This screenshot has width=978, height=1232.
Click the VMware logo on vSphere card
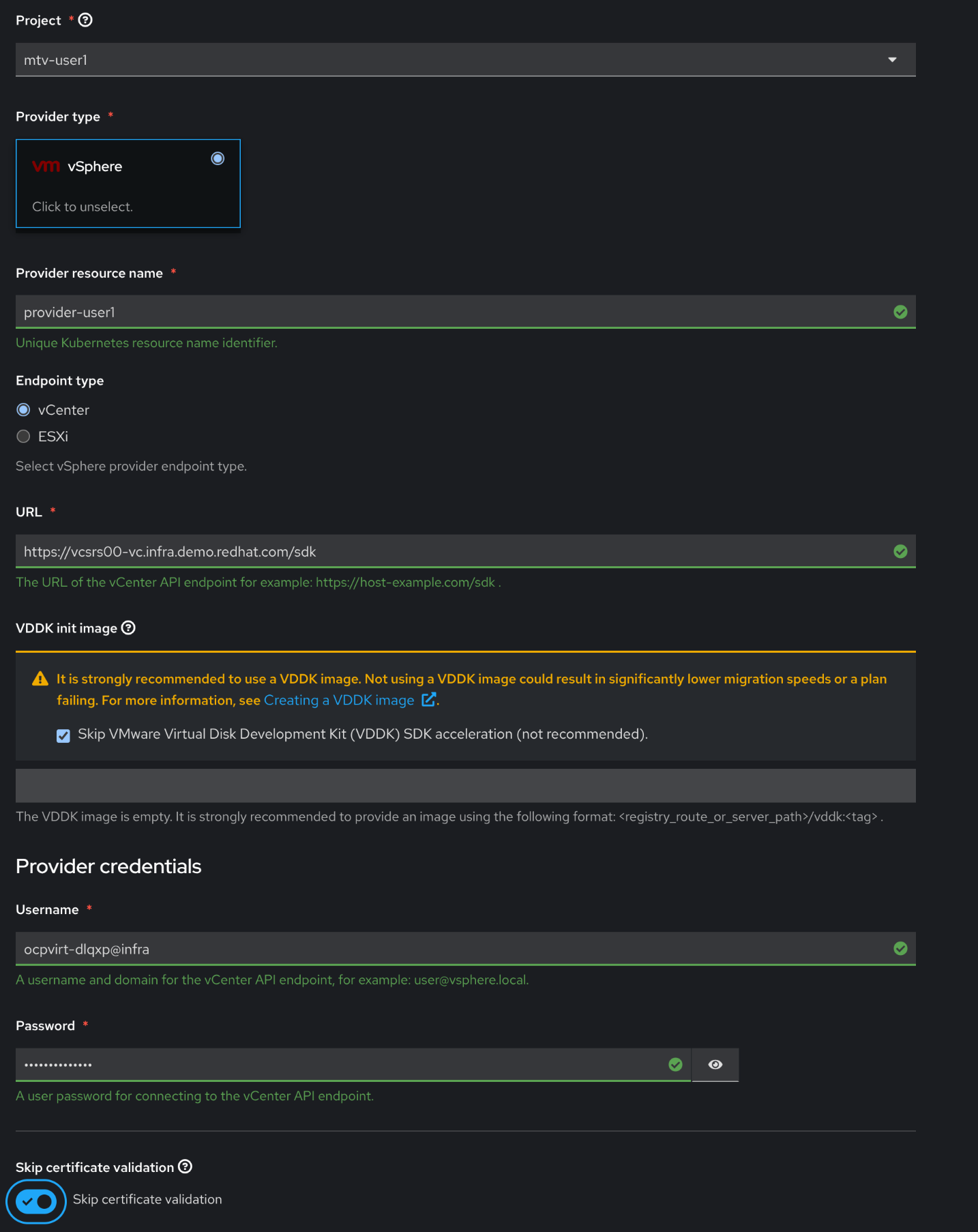[46, 166]
